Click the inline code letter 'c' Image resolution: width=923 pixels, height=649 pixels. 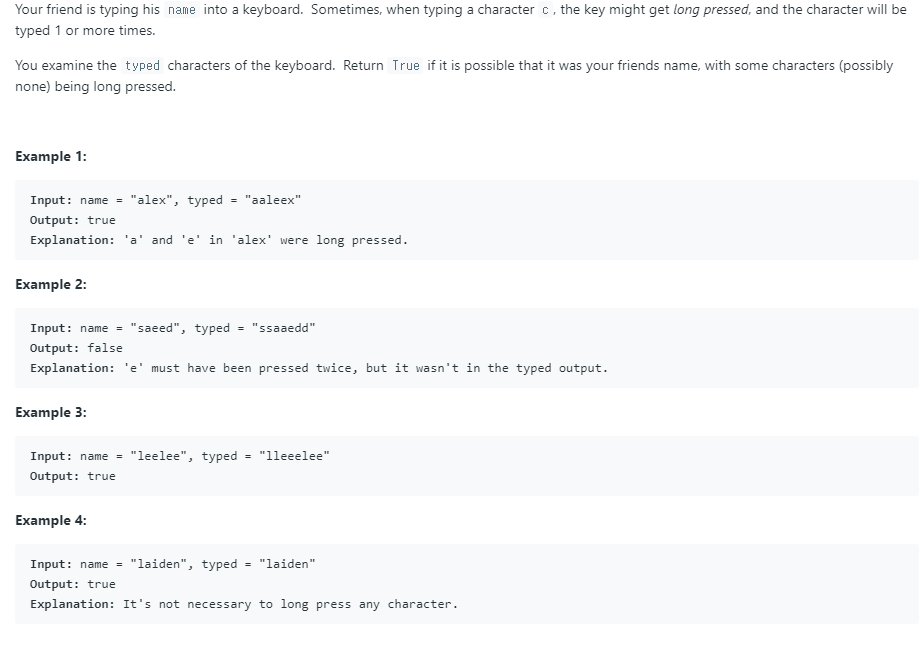tap(545, 10)
